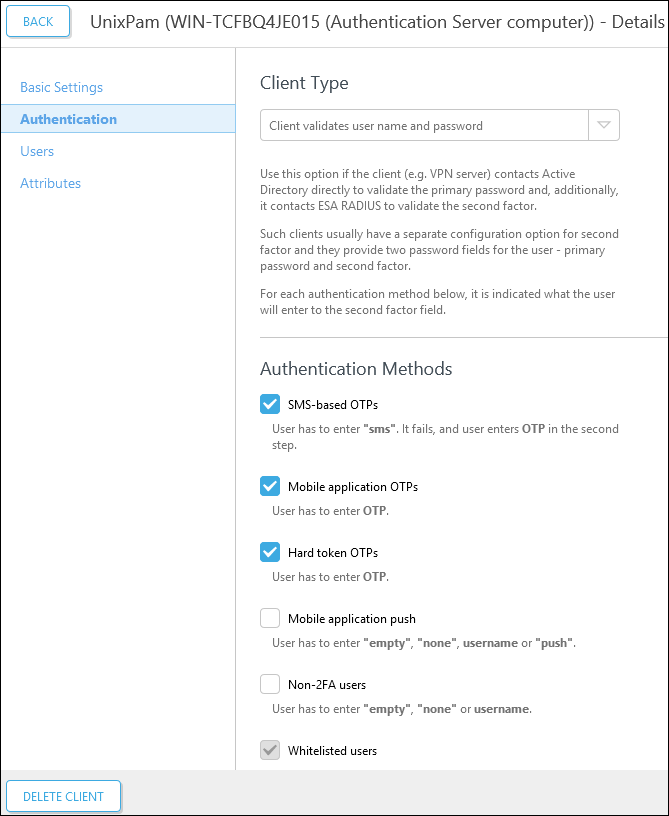Open the Attributes section
The width and height of the screenshot is (669, 816).
point(50,183)
